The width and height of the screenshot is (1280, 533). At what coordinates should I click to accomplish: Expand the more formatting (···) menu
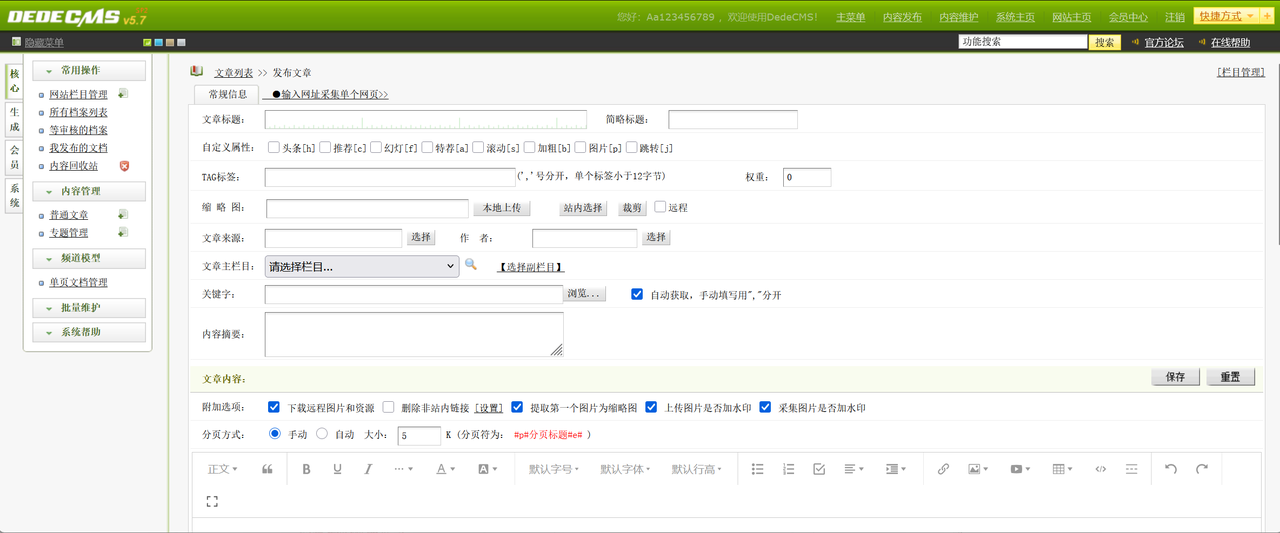[403, 469]
